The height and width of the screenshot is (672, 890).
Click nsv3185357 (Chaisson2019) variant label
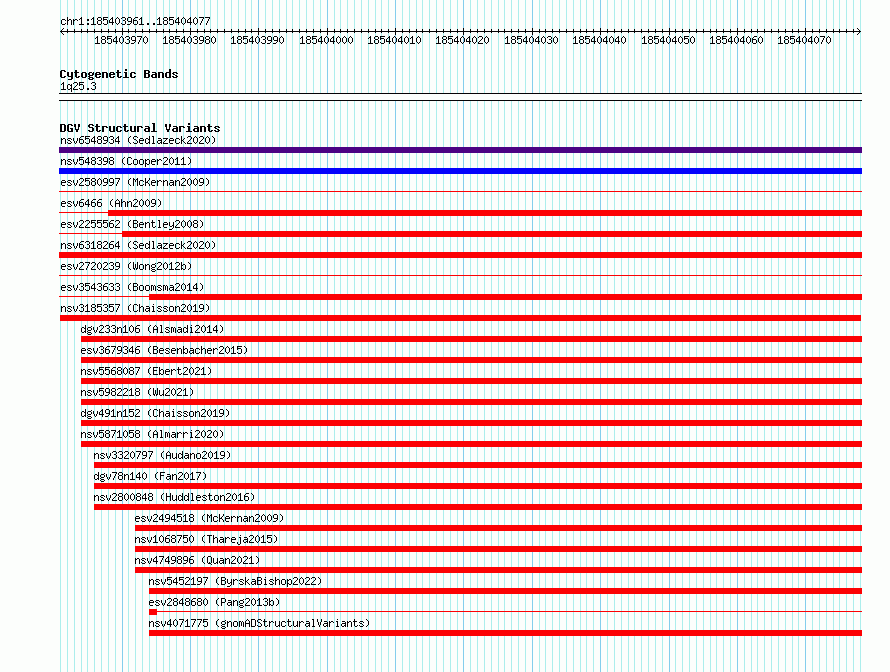(135, 308)
